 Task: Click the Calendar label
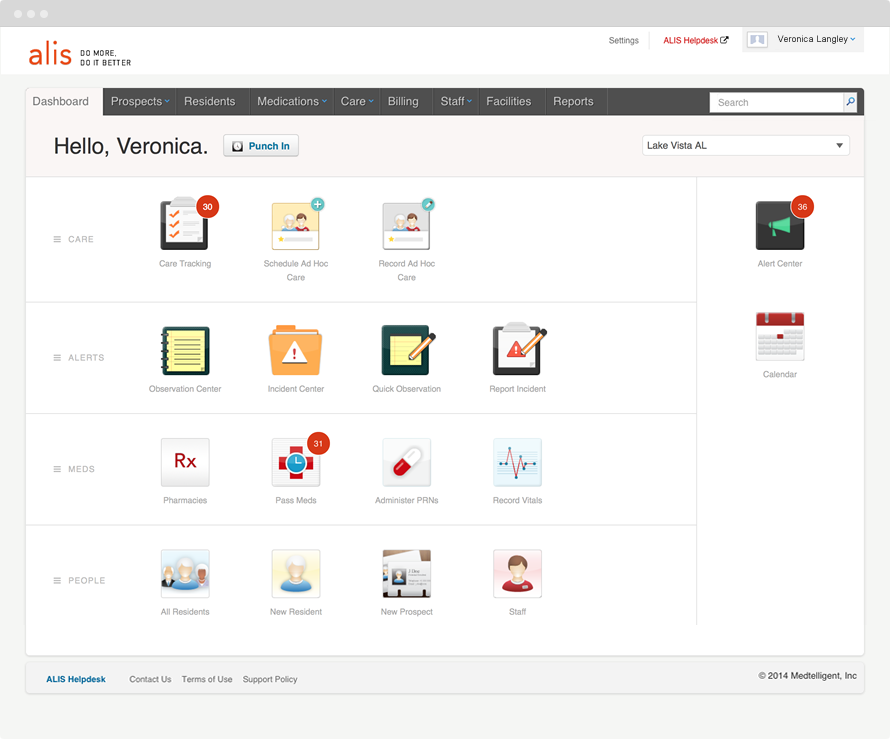tap(780, 374)
